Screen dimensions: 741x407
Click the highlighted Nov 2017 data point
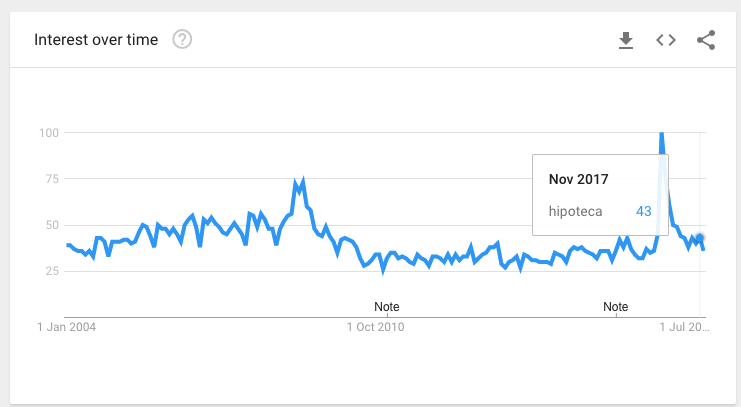pos(700,238)
